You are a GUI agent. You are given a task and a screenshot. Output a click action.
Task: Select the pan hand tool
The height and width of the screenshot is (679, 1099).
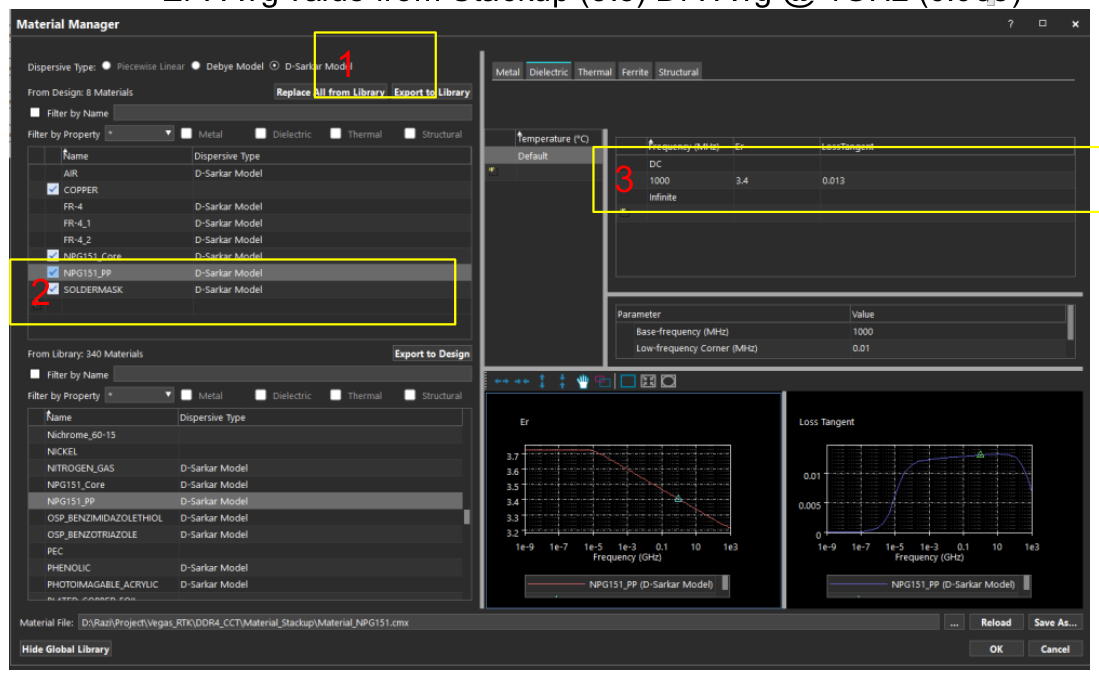pos(582,381)
